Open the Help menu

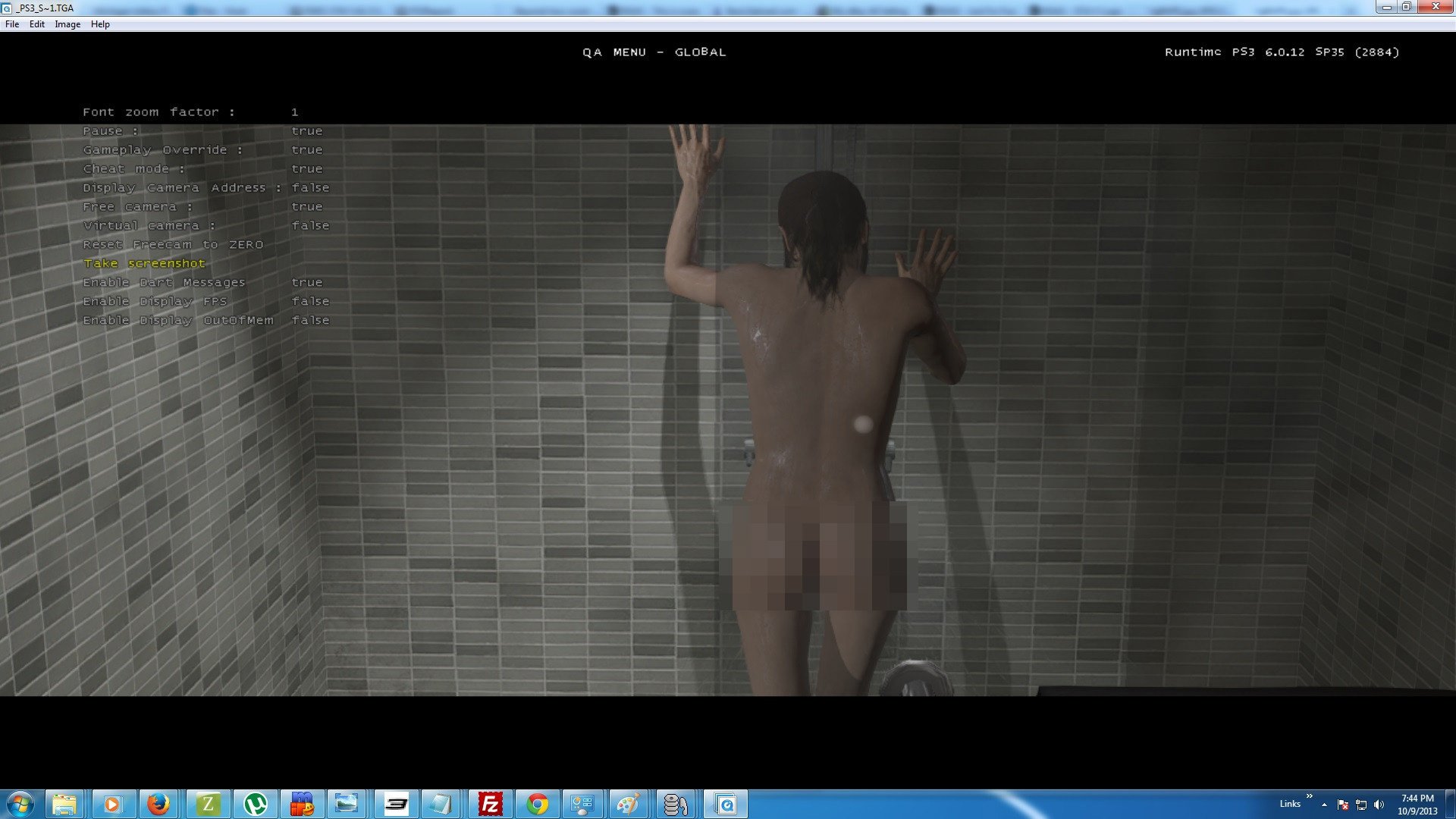tap(100, 24)
